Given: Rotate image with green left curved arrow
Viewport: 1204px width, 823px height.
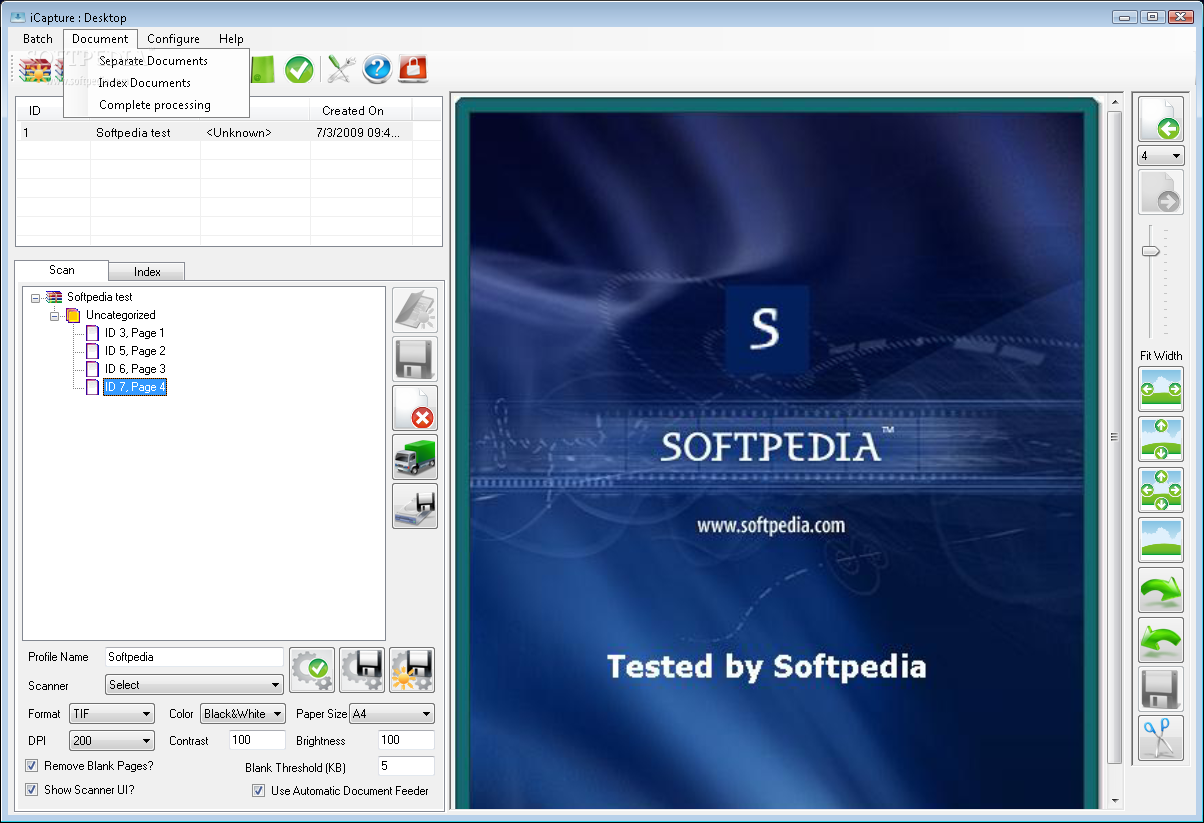Looking at the screenshot, I should pos(1161,639).
